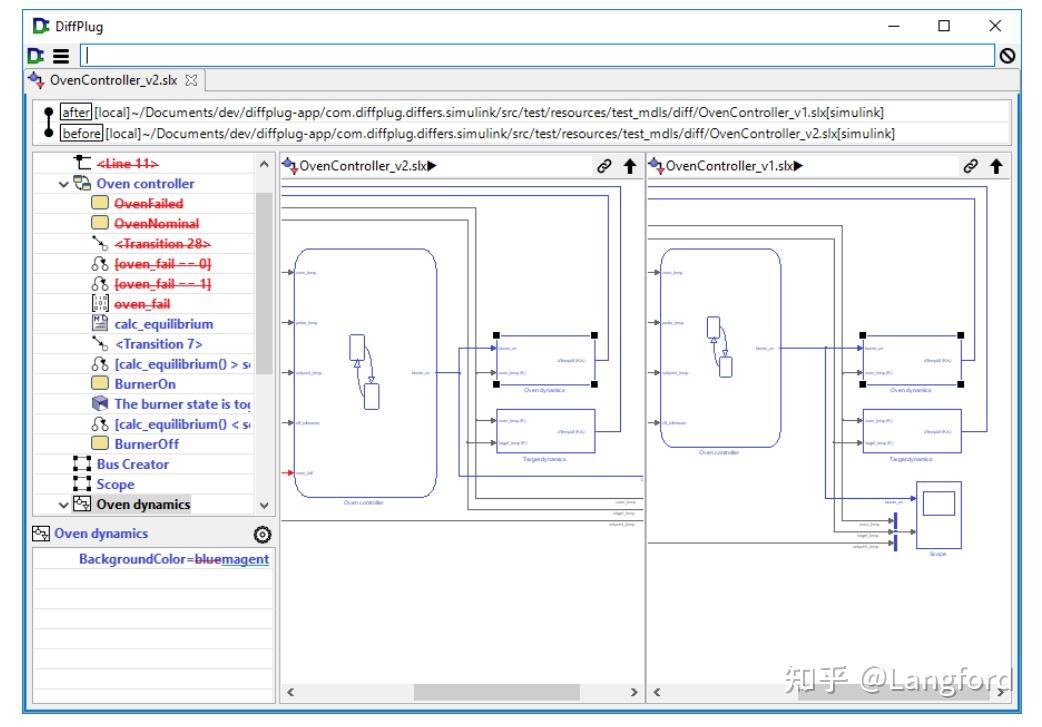The height and width of the screenshot is (727, 1042).
Task: Toggle the link views icon in v2 pane
Action: (603, 166)
